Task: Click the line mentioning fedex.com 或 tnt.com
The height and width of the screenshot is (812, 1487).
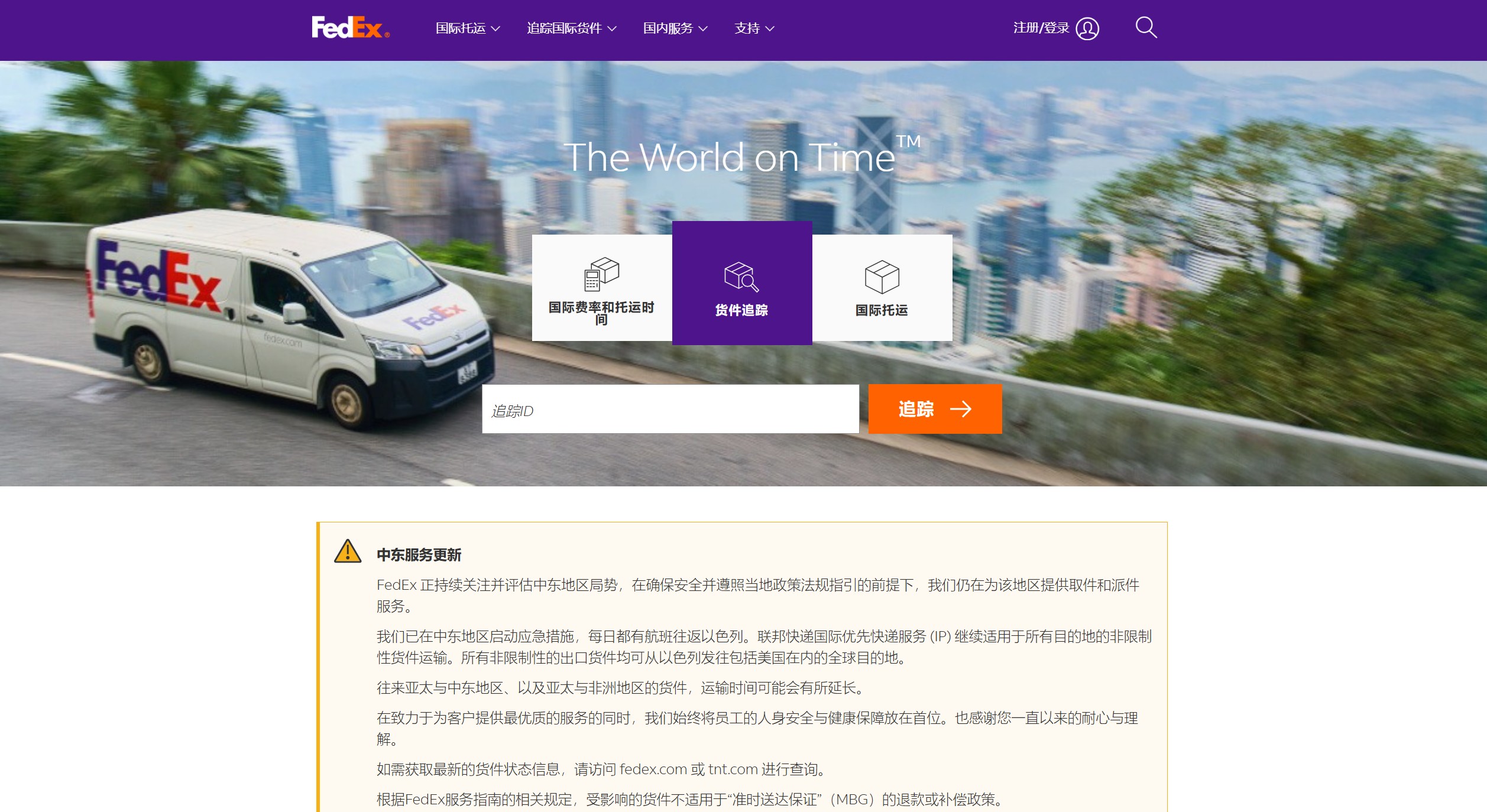Action: (603, 769)
